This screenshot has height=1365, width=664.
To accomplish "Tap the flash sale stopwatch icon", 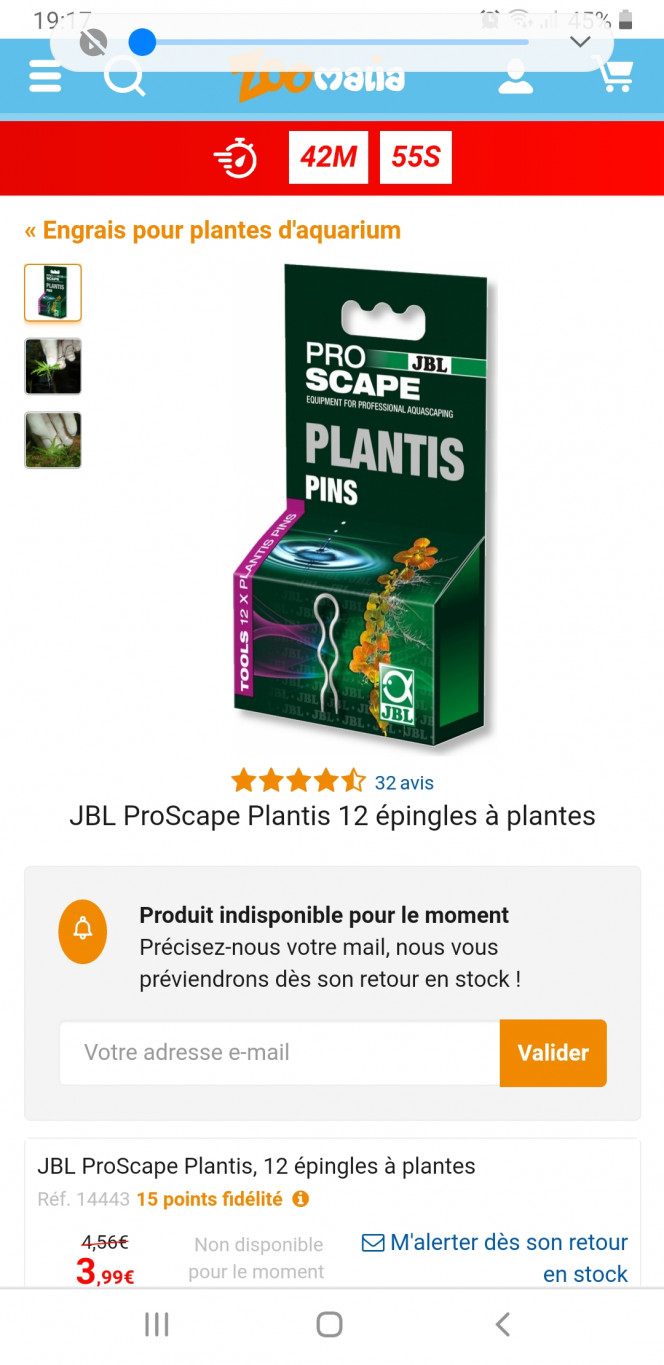I will point(236,158).
